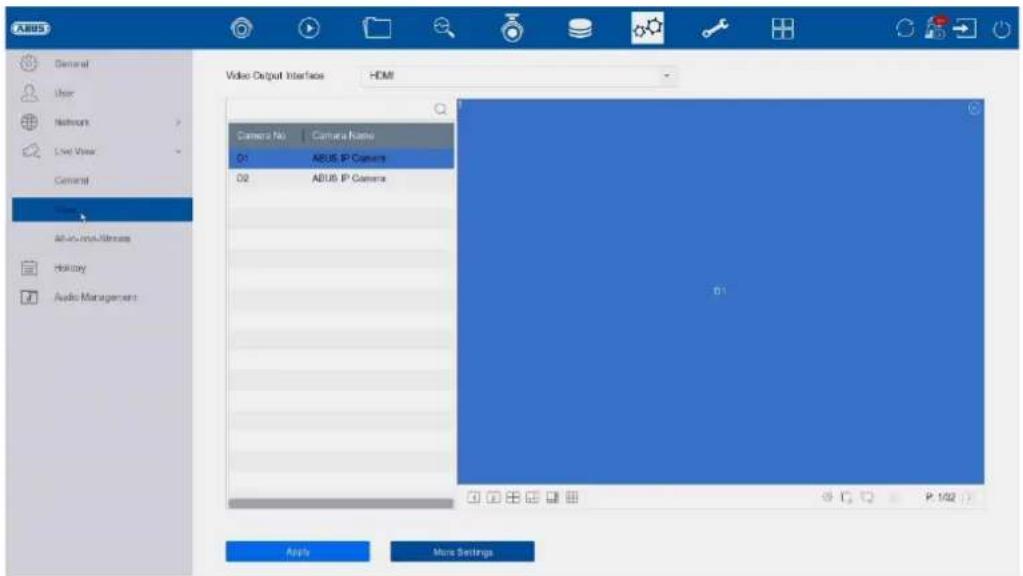
Task: Open the Live View camera icon in top bar
Action: [241, 28]
